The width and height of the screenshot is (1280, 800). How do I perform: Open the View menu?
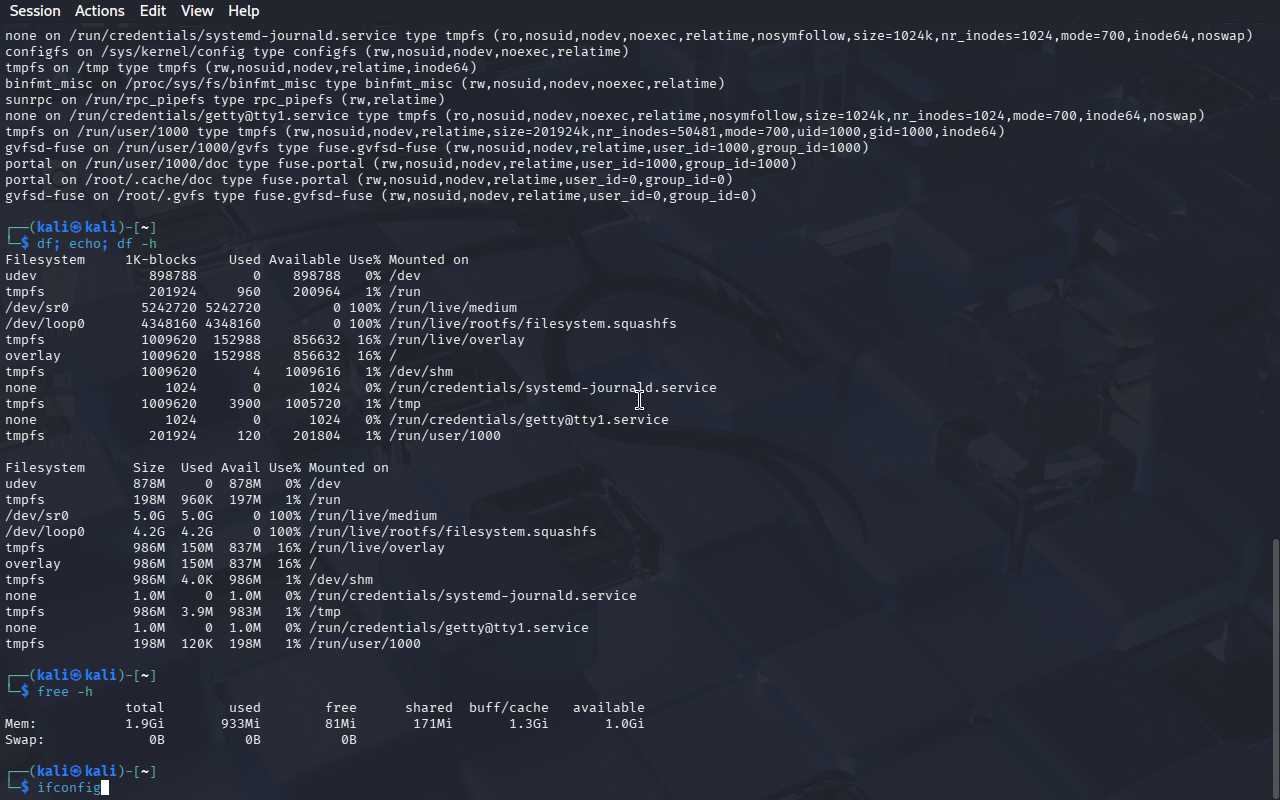(197, 11)
